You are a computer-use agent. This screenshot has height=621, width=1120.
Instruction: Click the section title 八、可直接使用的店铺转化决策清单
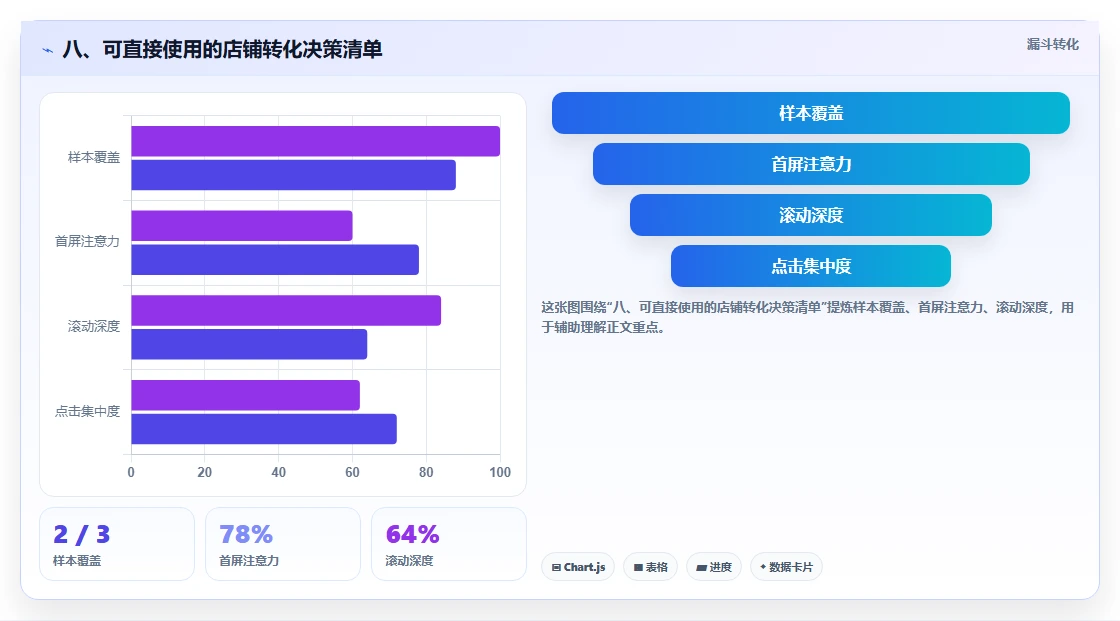coord(222,49)
